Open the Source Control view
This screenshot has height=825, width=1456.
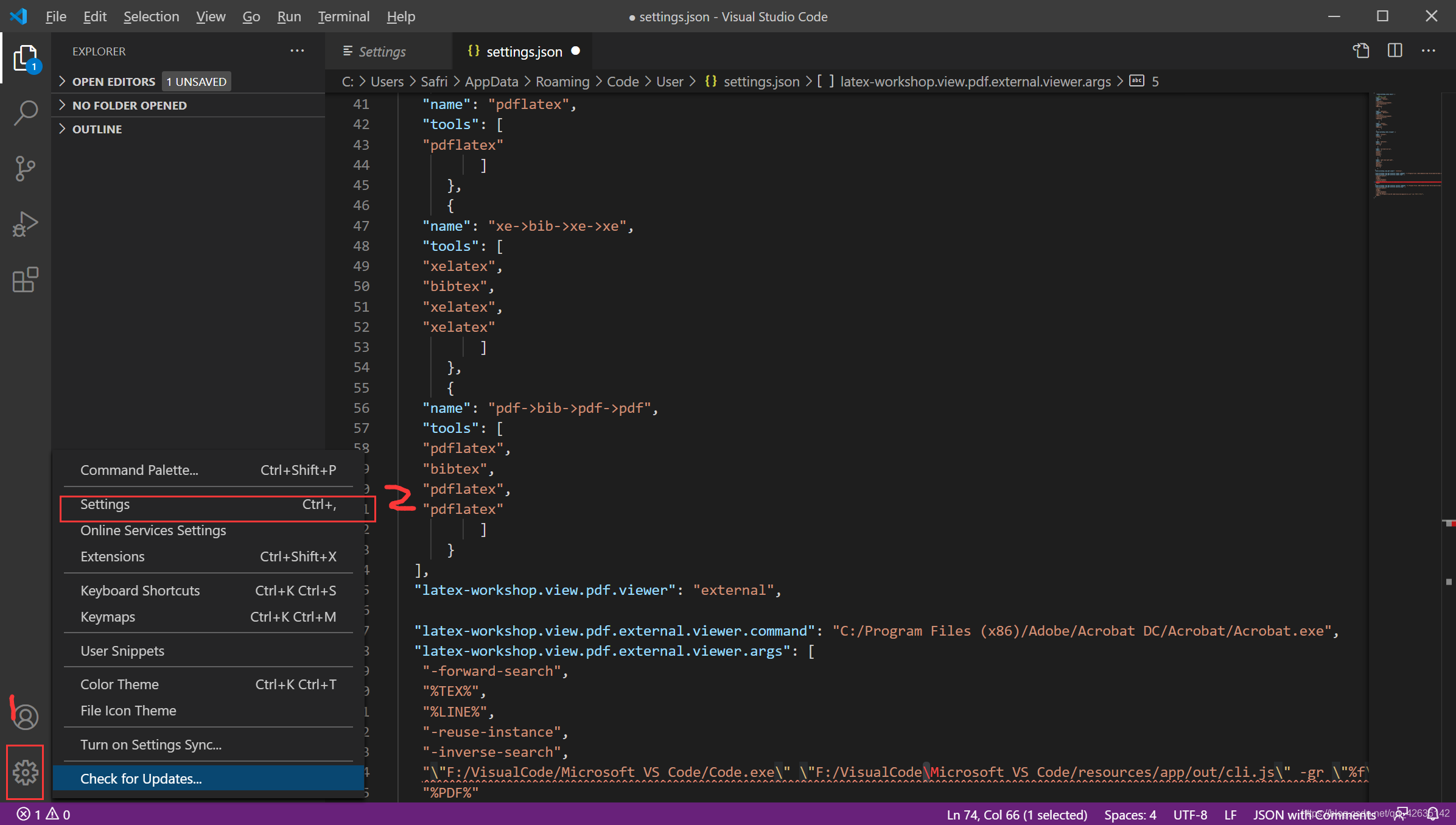coord(26,169)
